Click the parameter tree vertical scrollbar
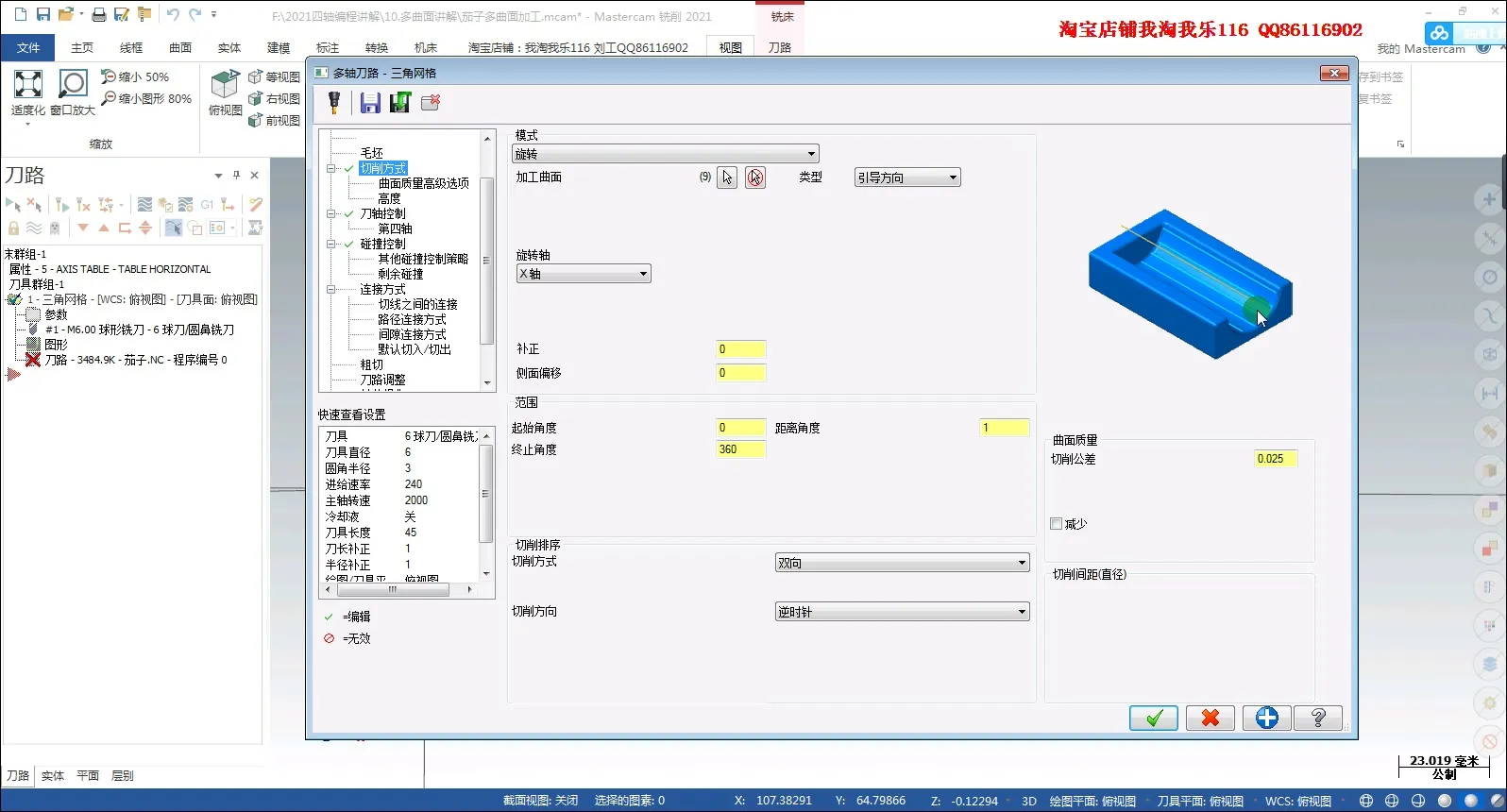This screenshot has height=812, width=1507. click(487, 261)
